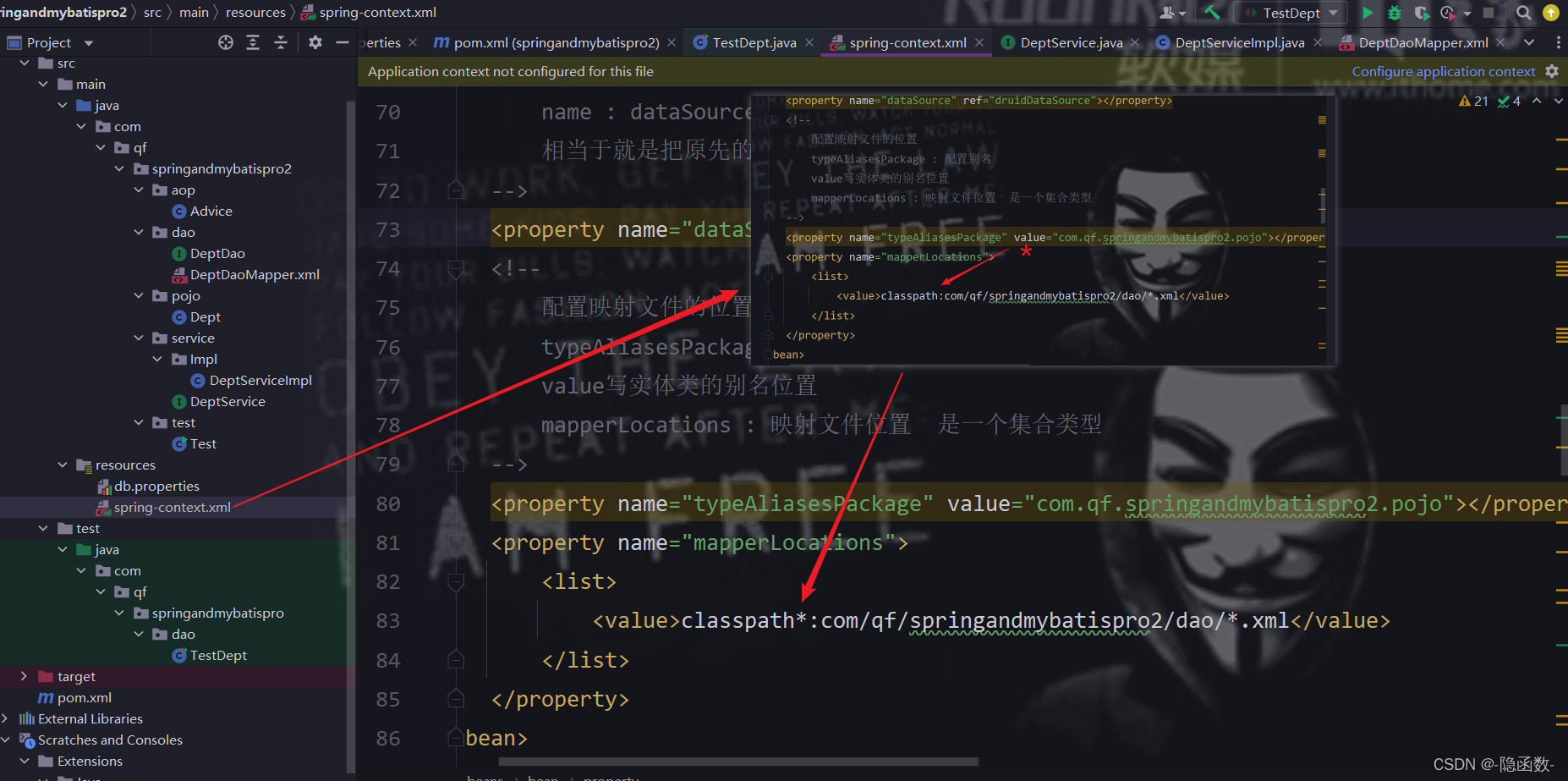The width and height of the screenshot is (1568, 781).
Task: Click the profiler run icon
Action: (1448, 13)
